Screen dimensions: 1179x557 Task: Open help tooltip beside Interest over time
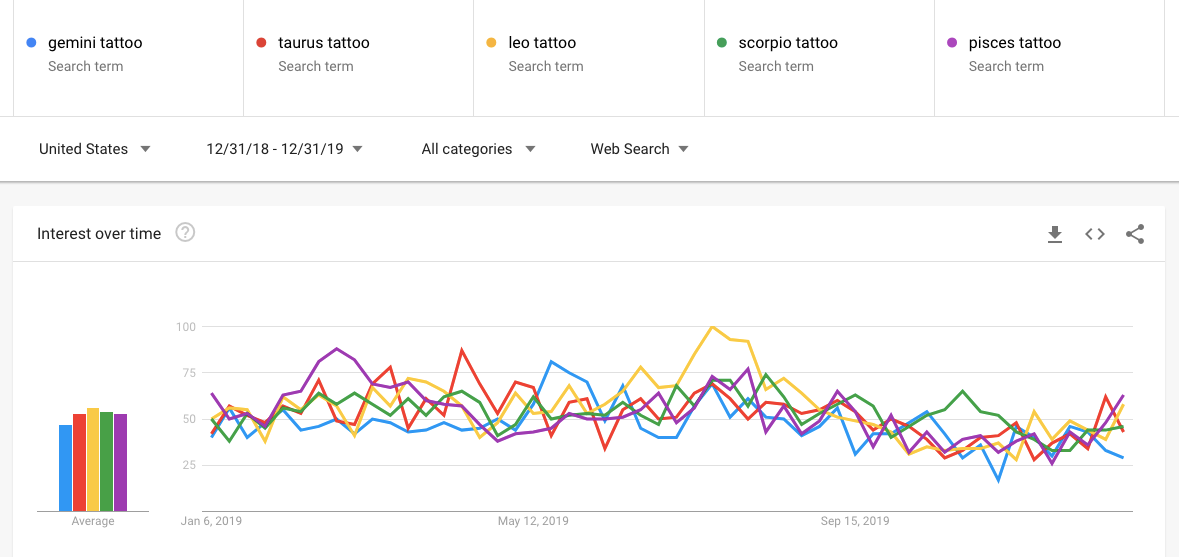185,233
